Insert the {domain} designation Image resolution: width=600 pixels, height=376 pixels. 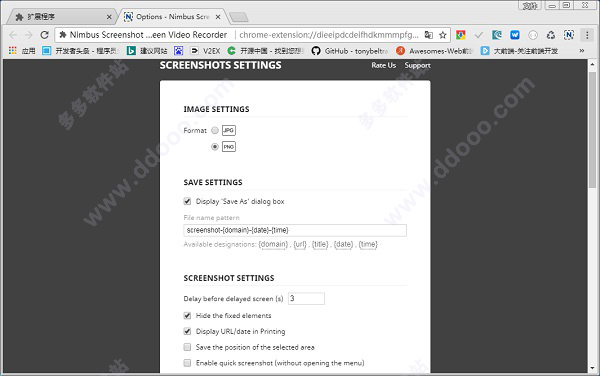(273, 244)
